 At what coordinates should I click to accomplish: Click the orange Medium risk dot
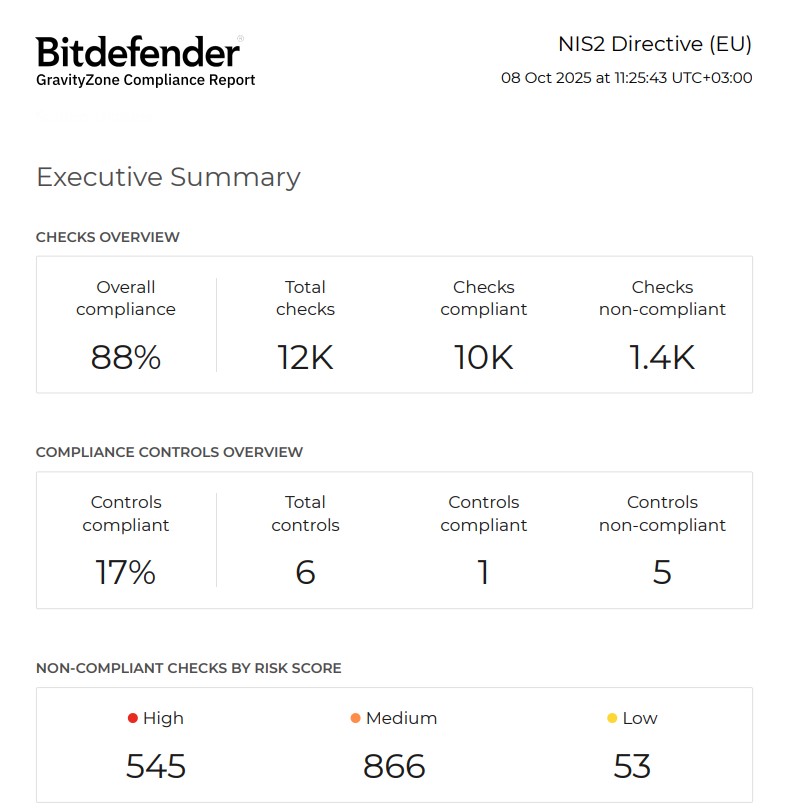[x=356, y=718]
